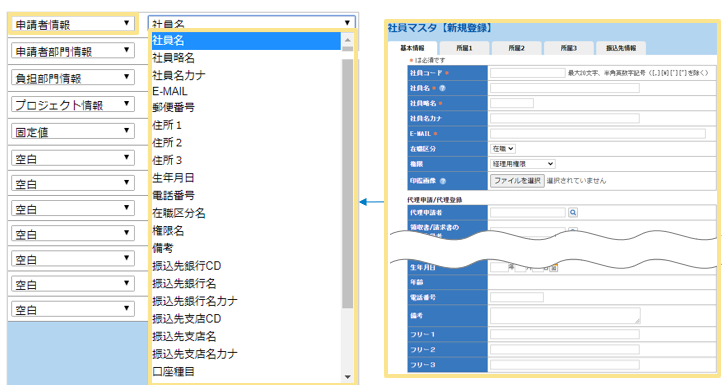726x385 pixels.
Task: Click the 社員マスタ【新規登録】 heading
Action: click(440, 28)
